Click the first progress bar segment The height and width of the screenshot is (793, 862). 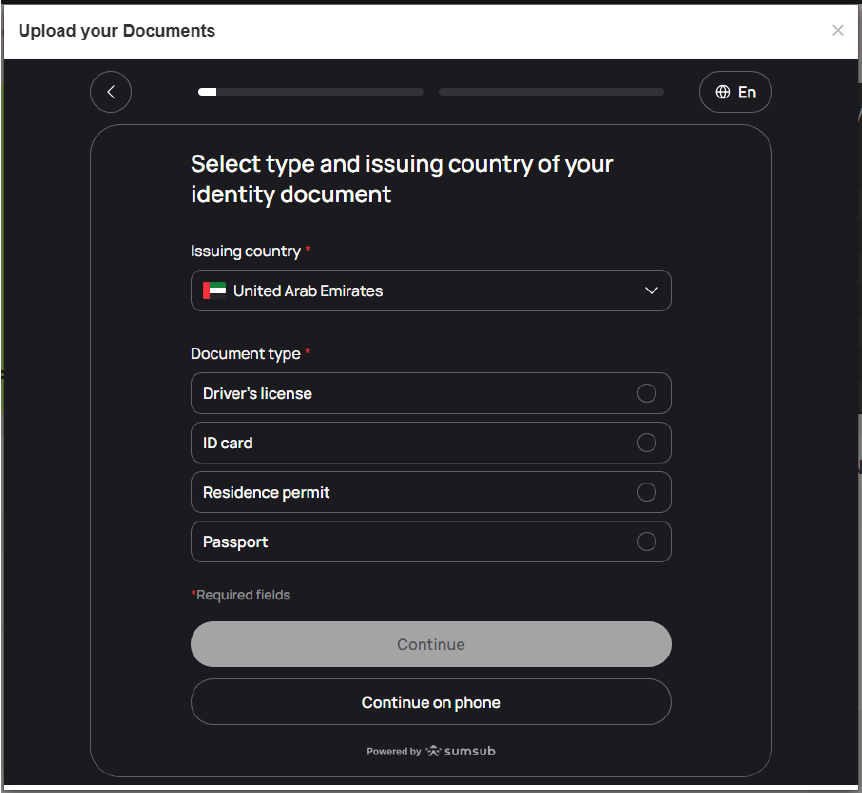pos(311,92)
